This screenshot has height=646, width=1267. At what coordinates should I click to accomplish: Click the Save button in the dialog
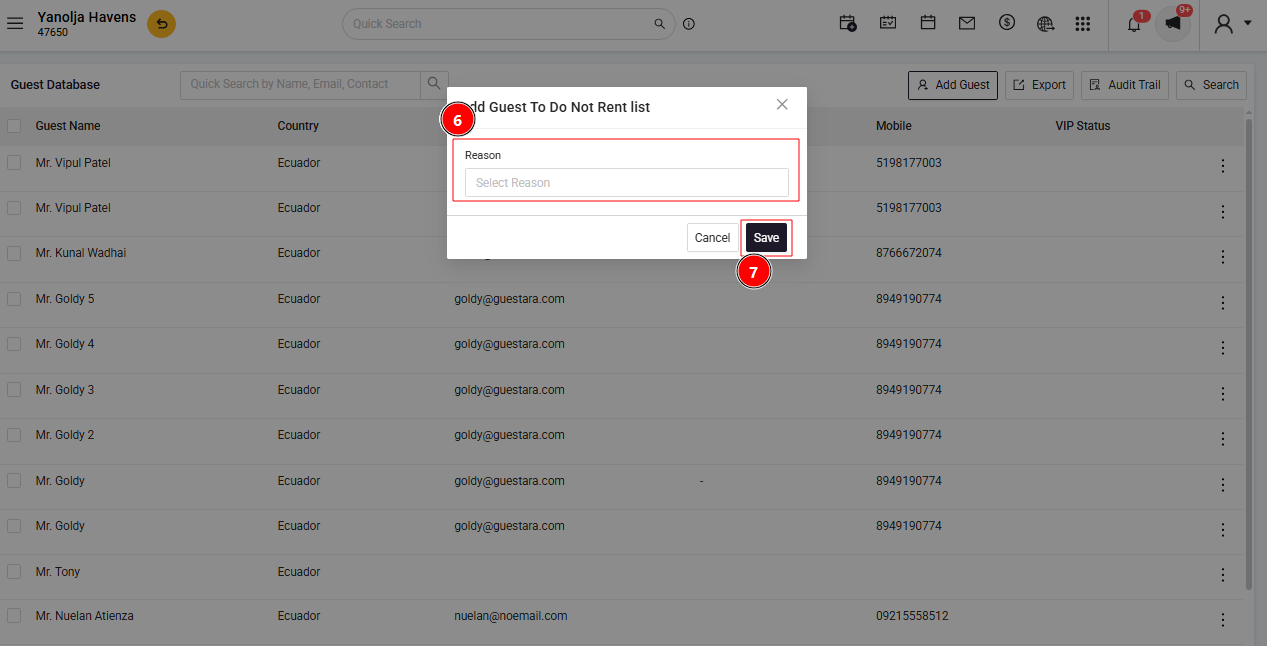click(x=766, y=238)
